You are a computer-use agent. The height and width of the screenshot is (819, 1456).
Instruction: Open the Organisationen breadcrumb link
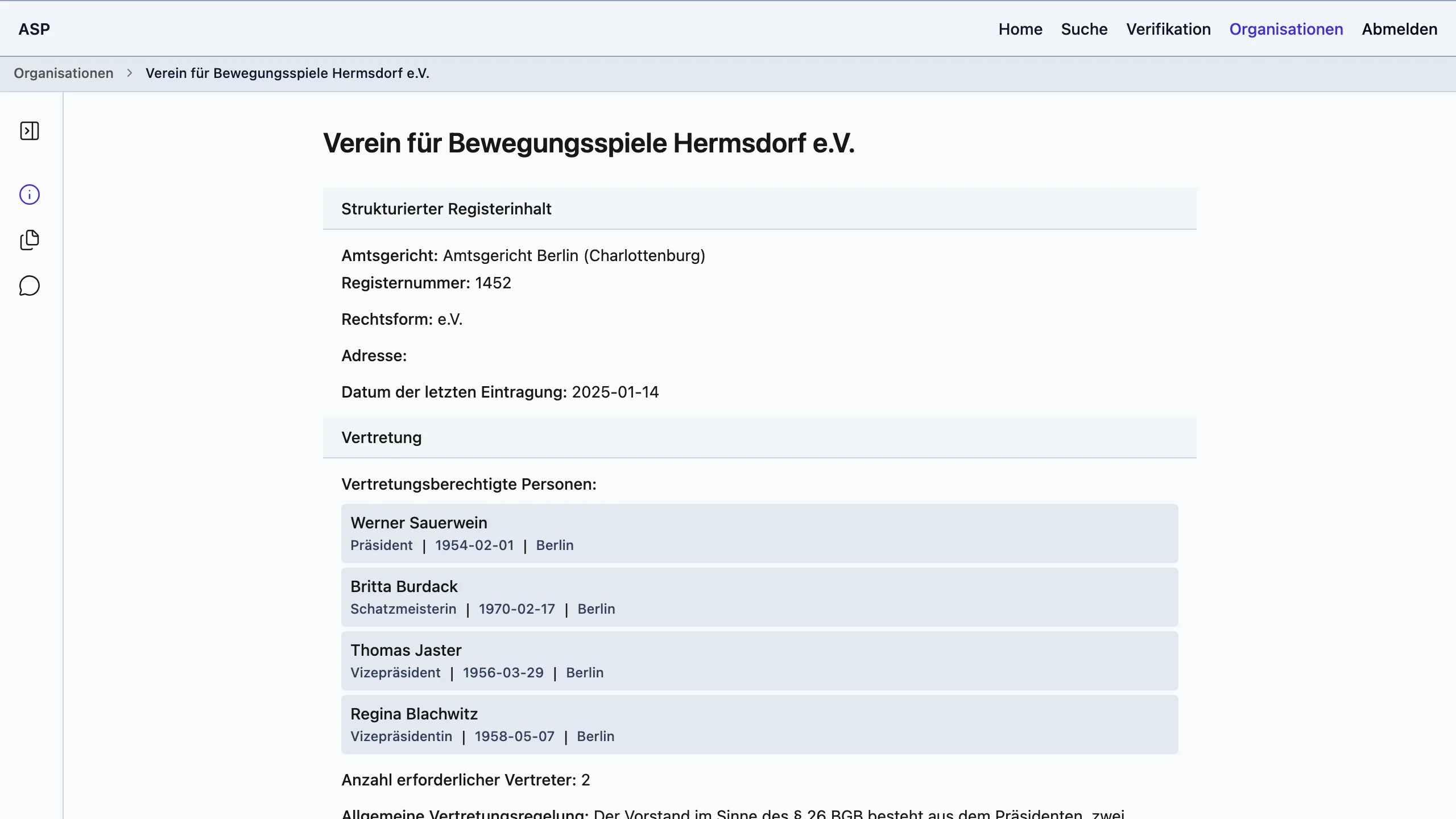pos(64,73)
